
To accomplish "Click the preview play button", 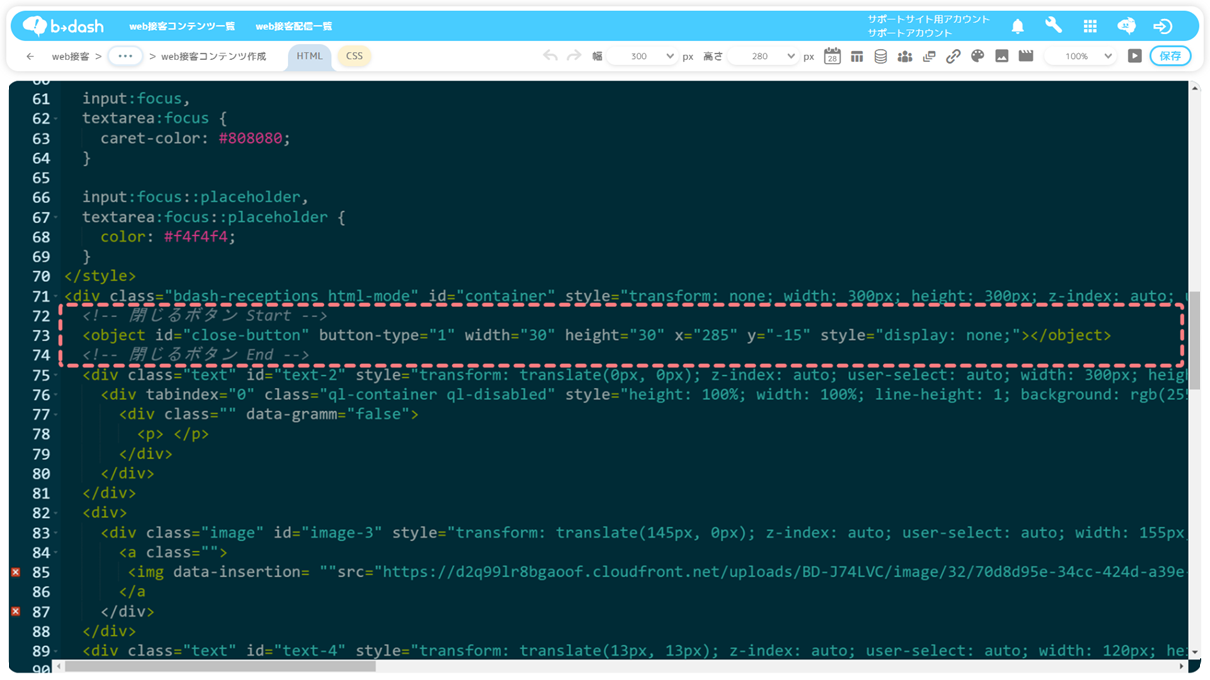I will (1135, 56).
